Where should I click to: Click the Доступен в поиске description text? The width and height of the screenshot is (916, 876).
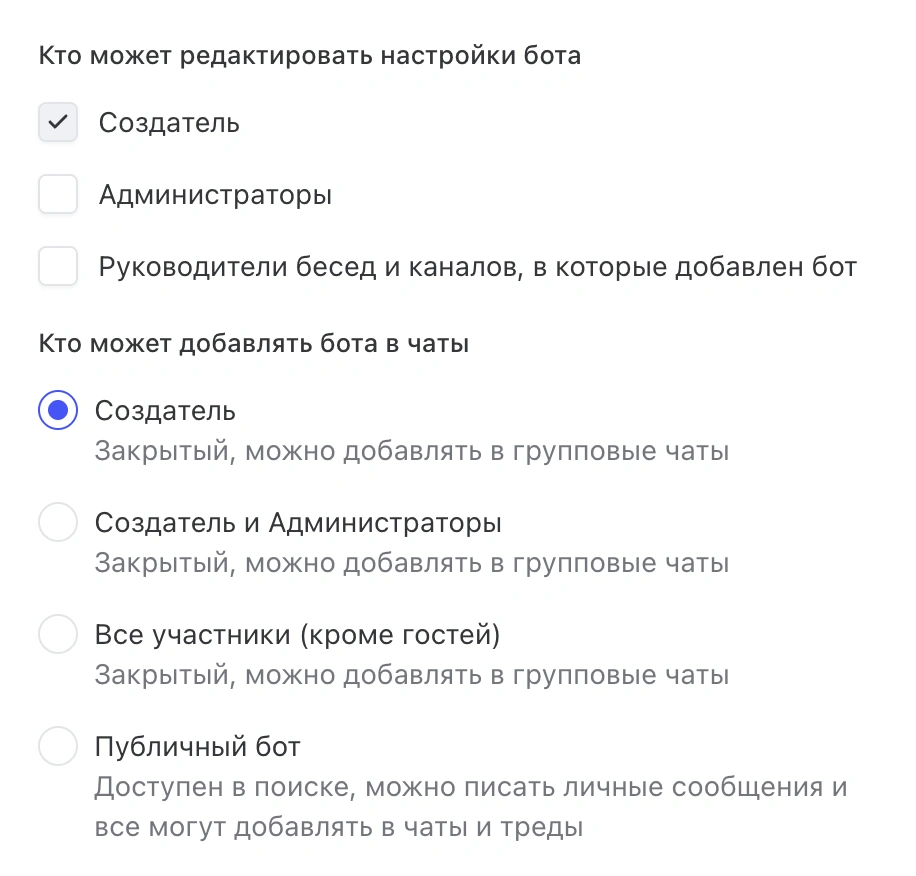[x=471, y=787]
